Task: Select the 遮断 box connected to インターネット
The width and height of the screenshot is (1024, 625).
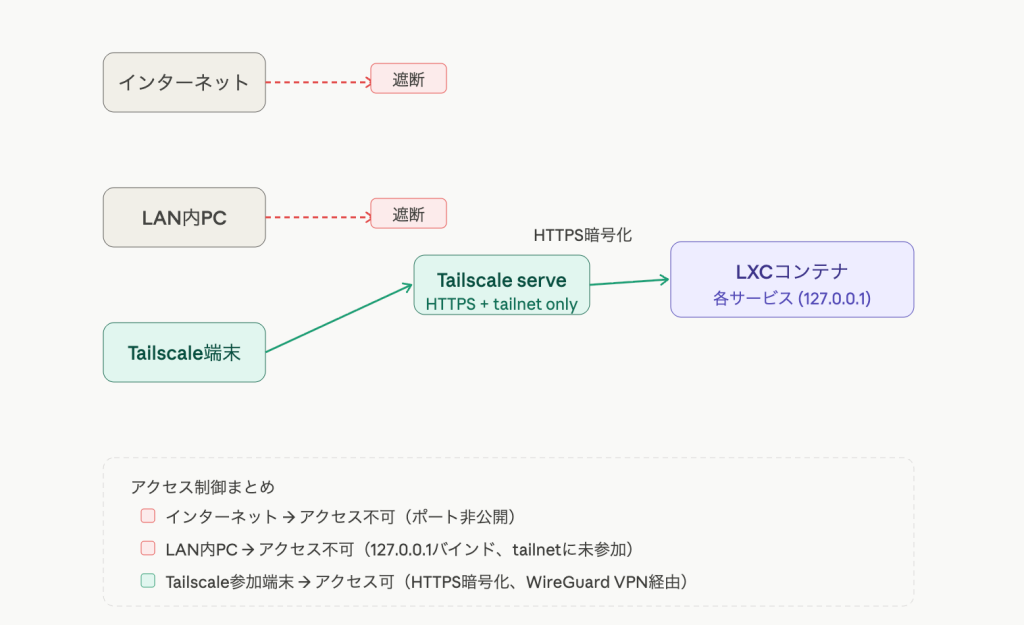Action: pos(408,79)
